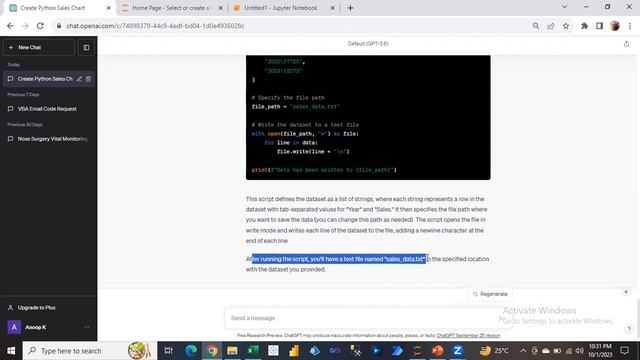Jump to bottom with the down-arrow button
640x360 pixels.
pyautogui.click(x=626, y=292)
